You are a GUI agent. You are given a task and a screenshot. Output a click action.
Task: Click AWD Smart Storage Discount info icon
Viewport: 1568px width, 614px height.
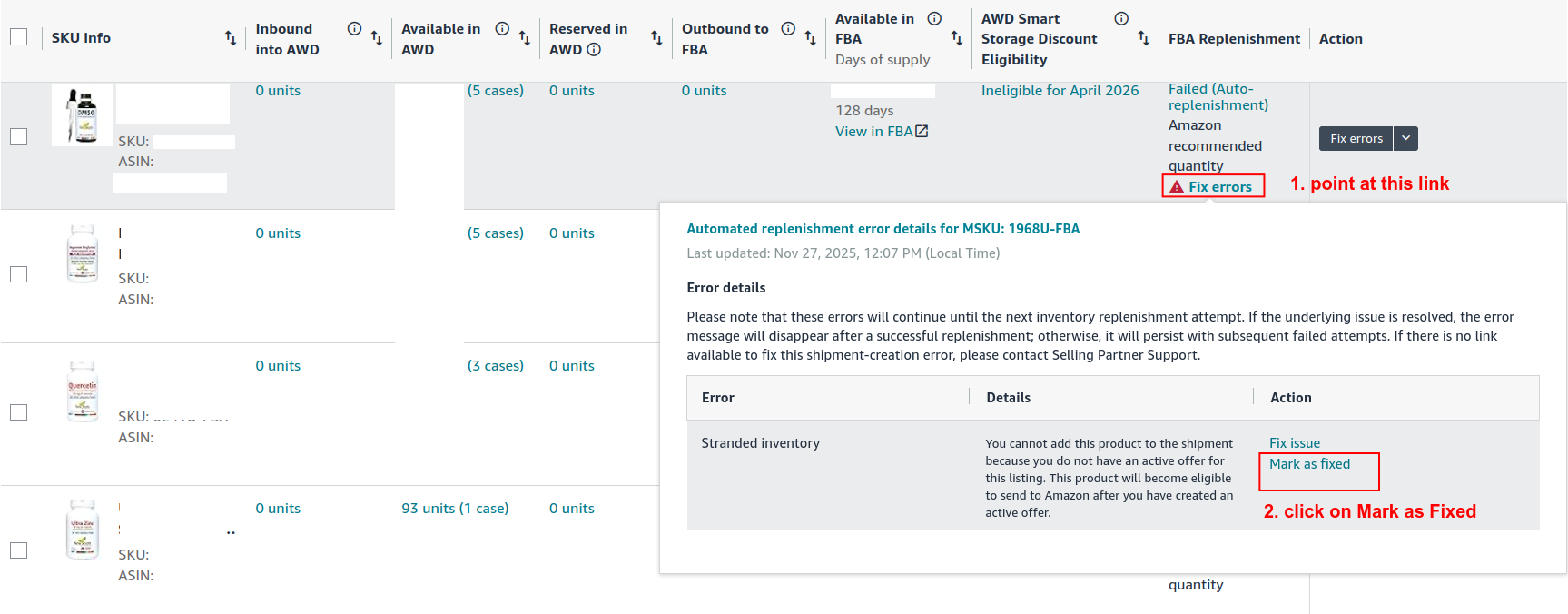point(1121,18)
